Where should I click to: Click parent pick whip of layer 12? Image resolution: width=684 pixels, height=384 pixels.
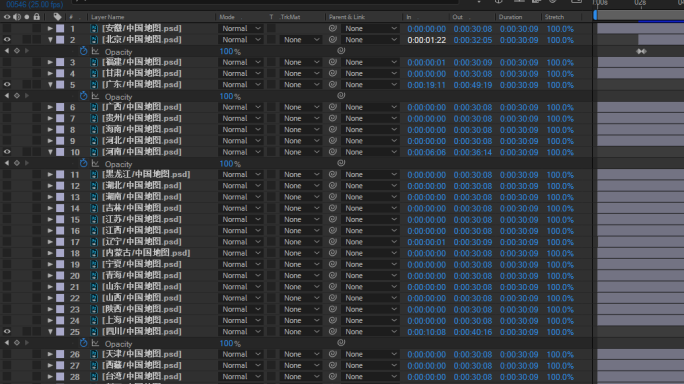point(332,185)
